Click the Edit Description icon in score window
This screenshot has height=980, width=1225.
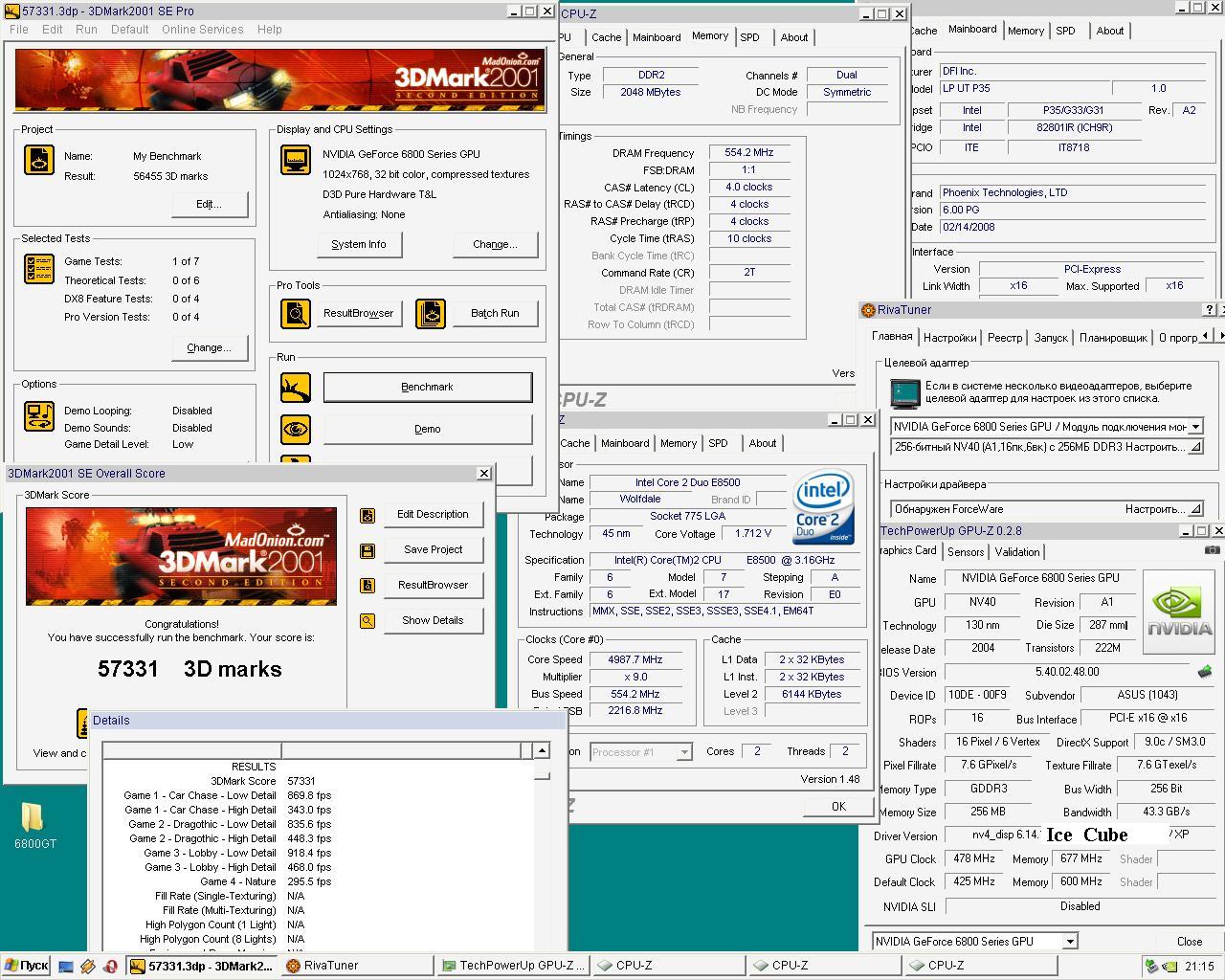[367, 516]
